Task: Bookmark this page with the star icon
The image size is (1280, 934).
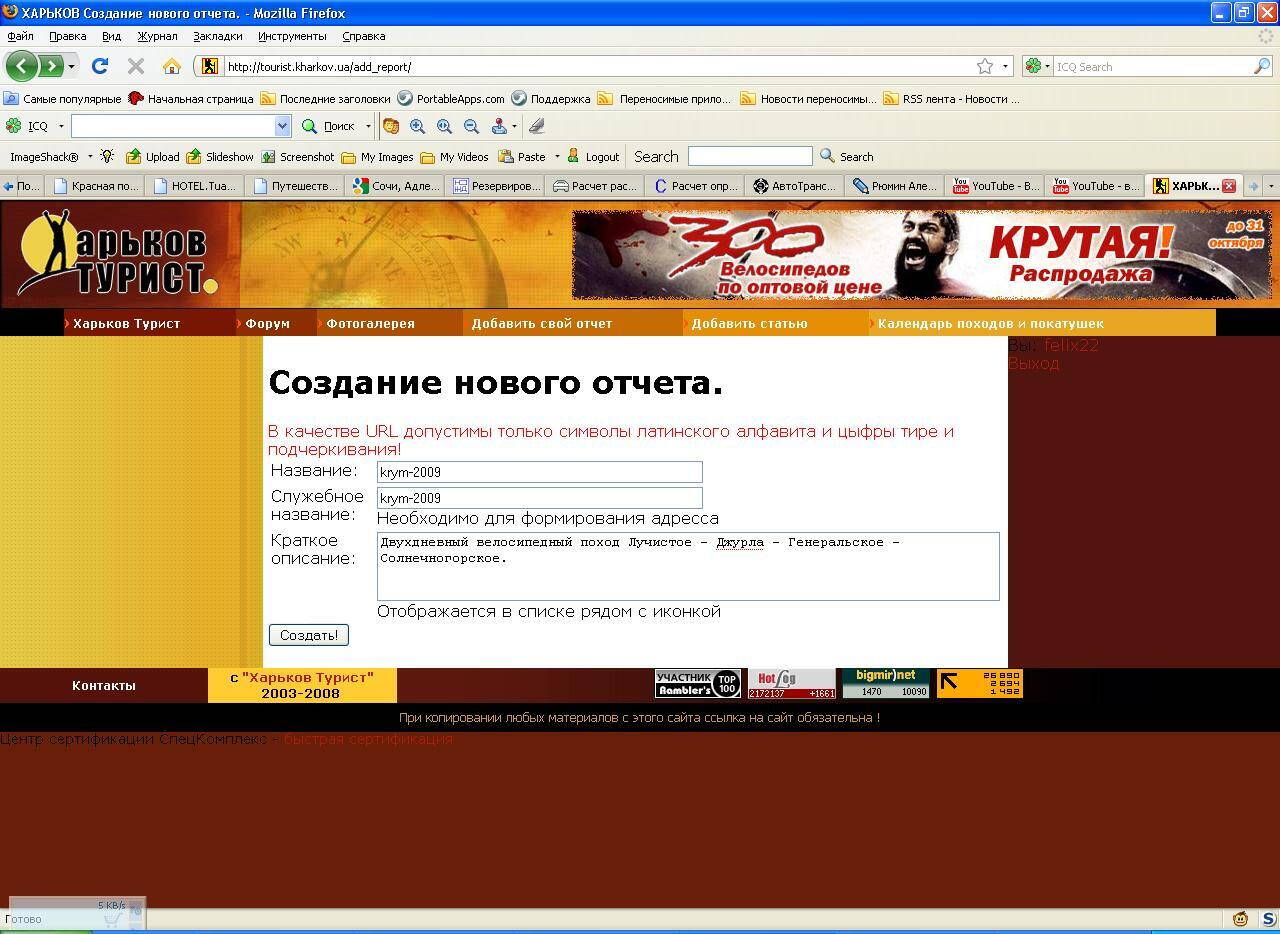Action: [x=985, y=66]
